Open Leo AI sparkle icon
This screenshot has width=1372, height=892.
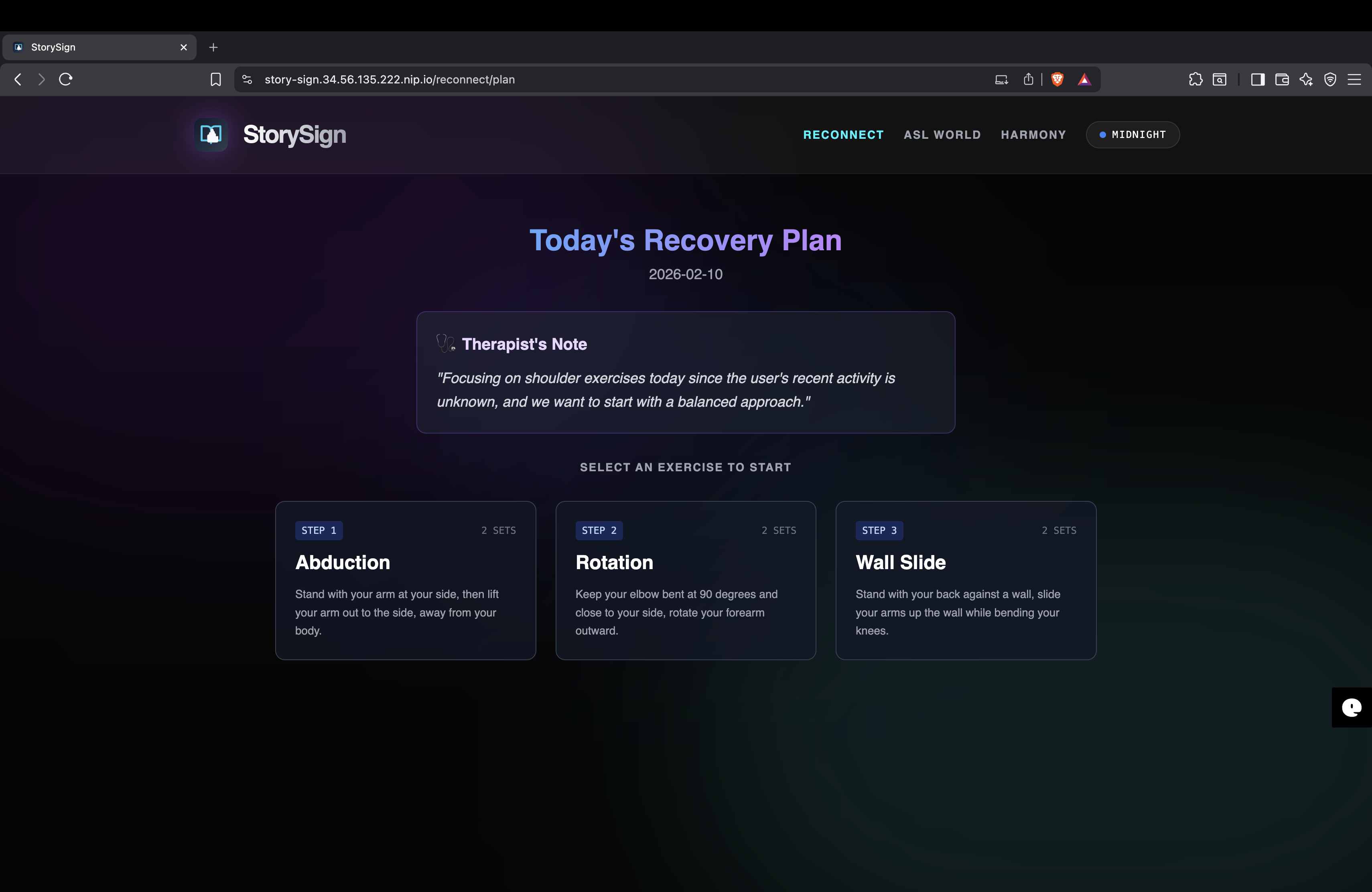[1306, 79]
